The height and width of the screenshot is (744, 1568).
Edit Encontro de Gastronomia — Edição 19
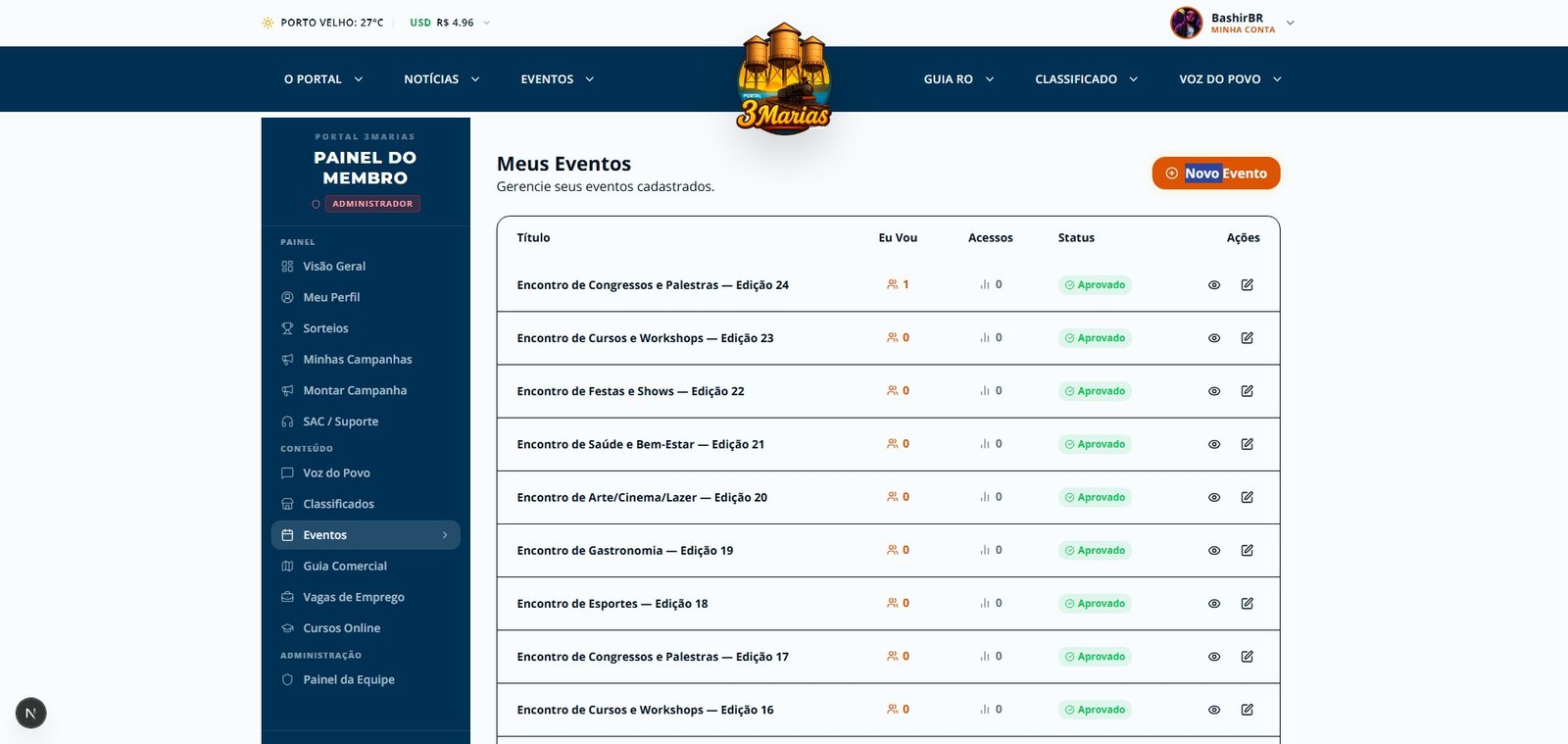tap(1248, 551)
